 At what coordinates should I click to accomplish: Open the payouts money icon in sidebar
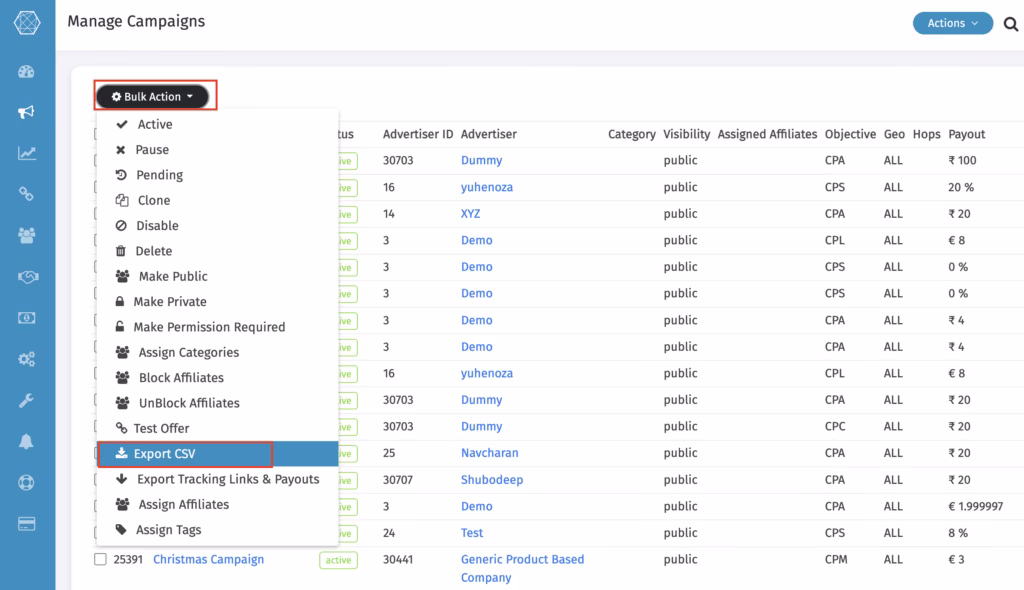point(28,318)
